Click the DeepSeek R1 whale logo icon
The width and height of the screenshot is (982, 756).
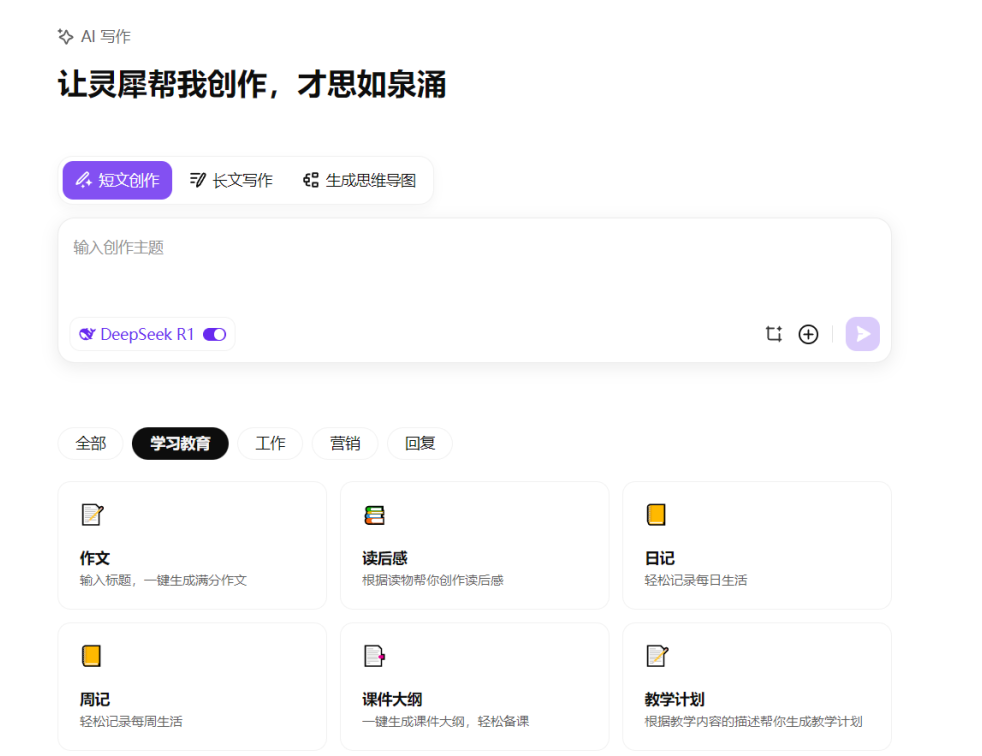pyautogui.click(x=87, y=335)
